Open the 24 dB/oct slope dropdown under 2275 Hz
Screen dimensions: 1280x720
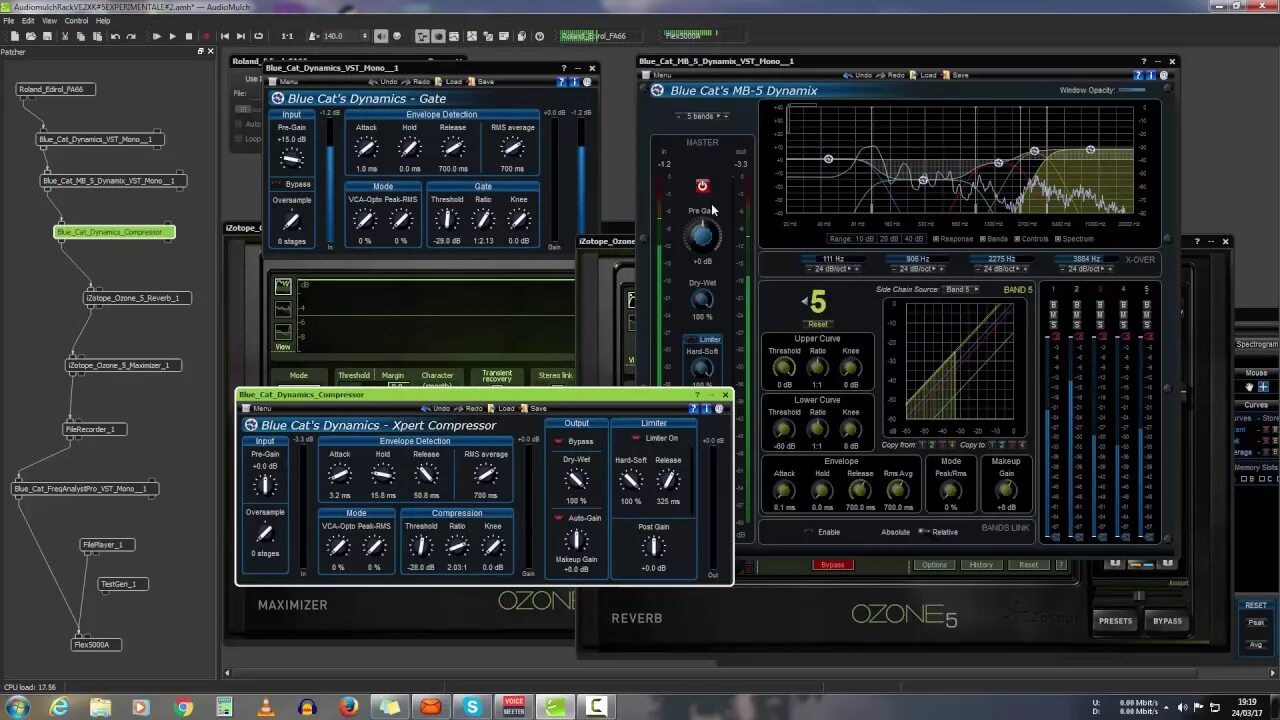(1002, 269)
